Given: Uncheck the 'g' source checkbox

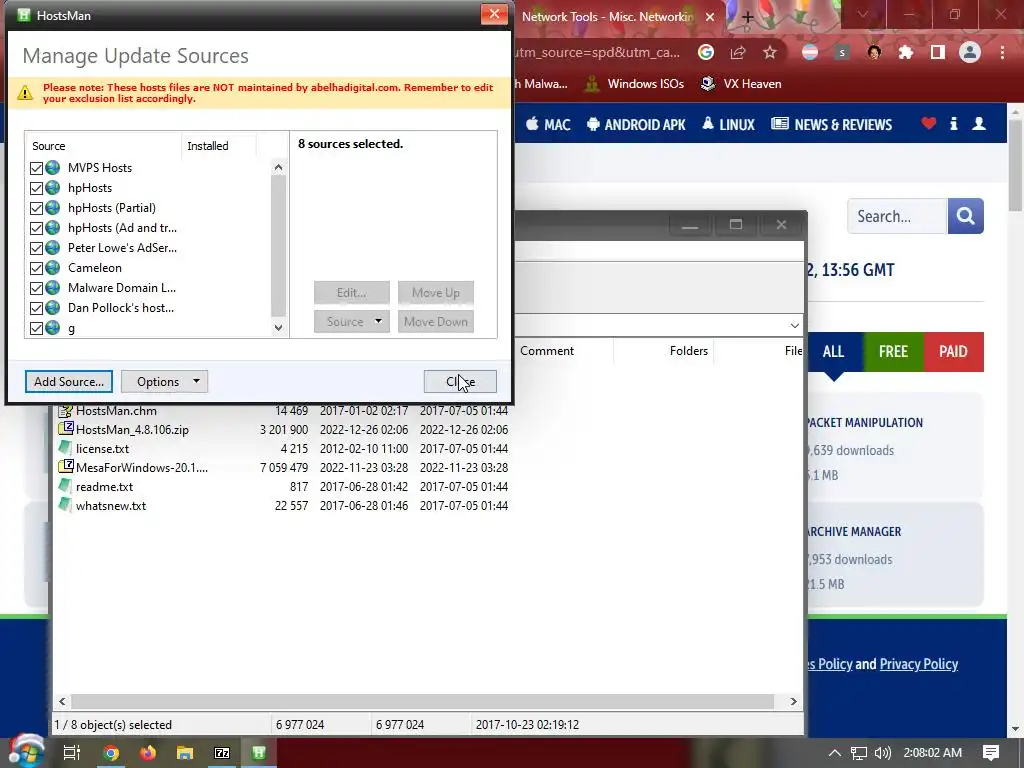Looking at the screenshot, I should point(37,328).
